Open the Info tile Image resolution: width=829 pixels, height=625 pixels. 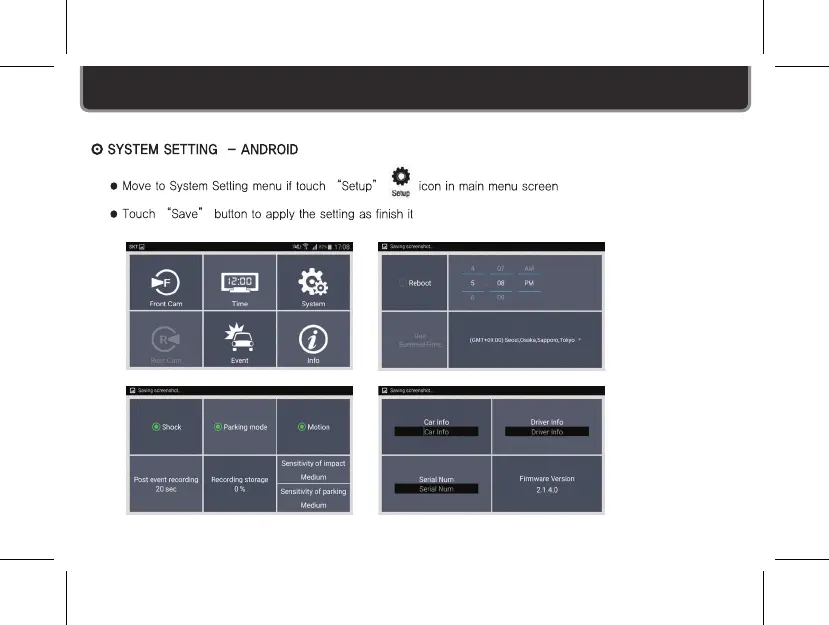(x=313, y=339)
